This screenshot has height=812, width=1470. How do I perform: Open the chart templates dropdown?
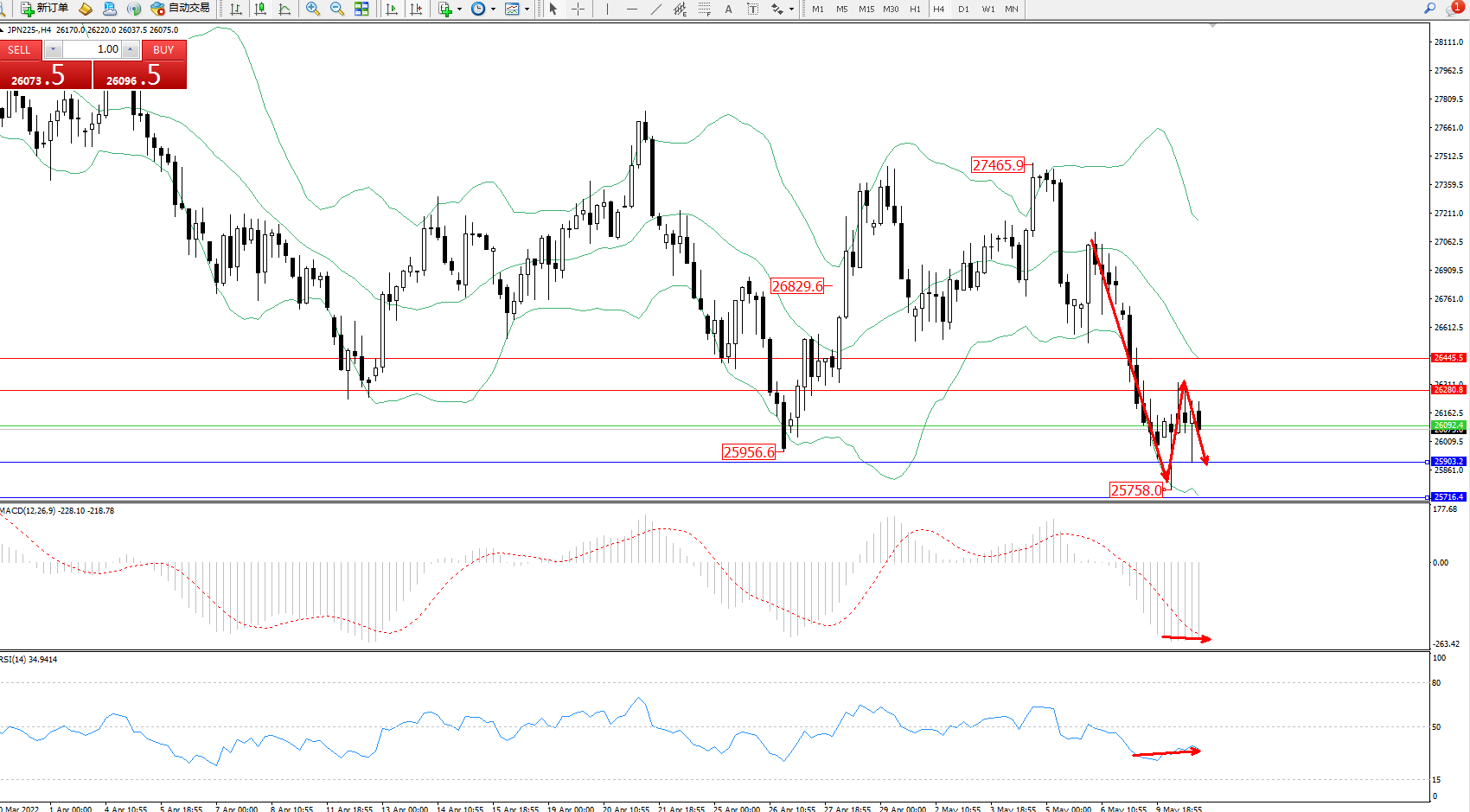(x=527, y=9)
